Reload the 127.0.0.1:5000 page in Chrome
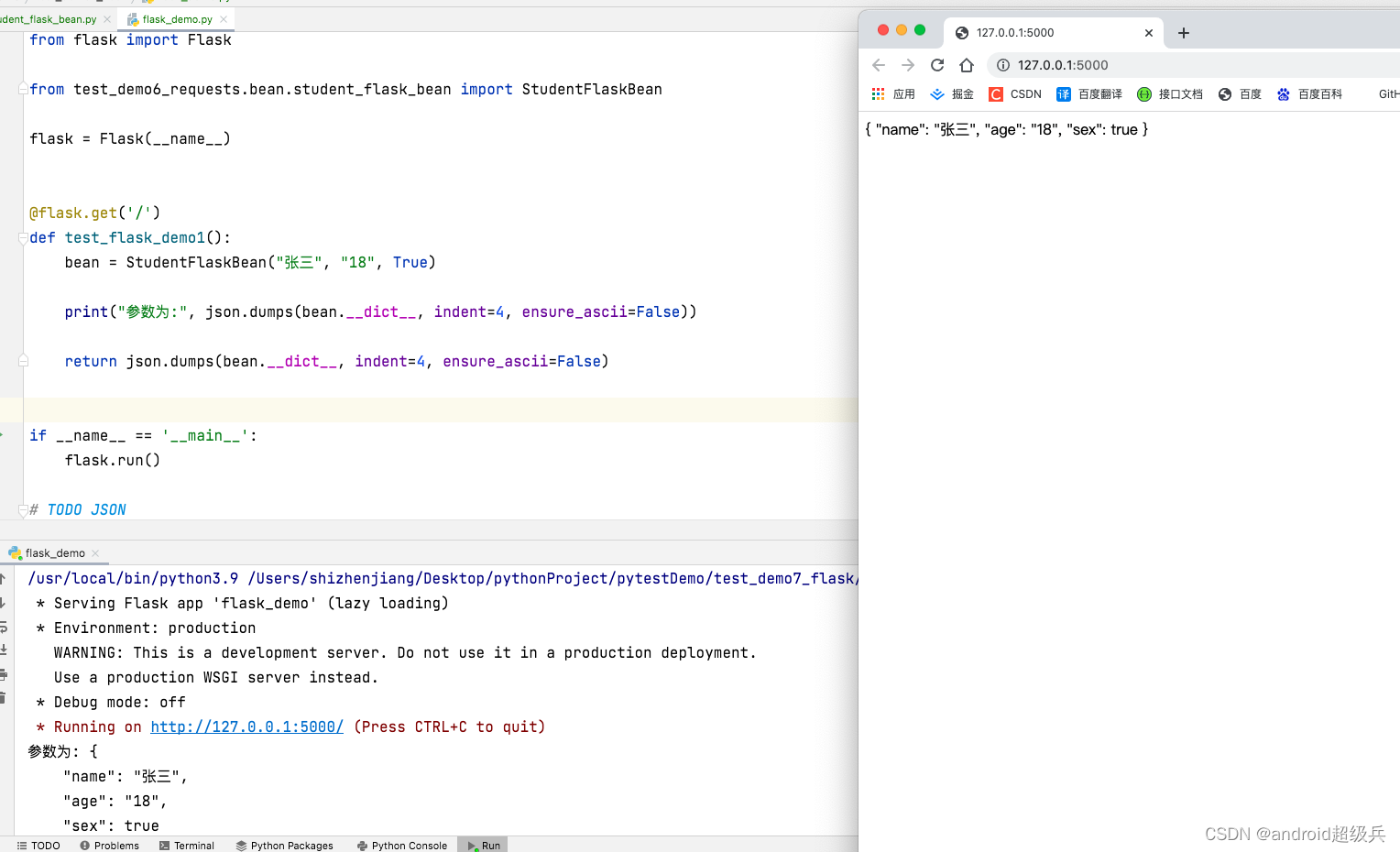The width and height of the screenshot is (1400, 852). click(937, 65)
